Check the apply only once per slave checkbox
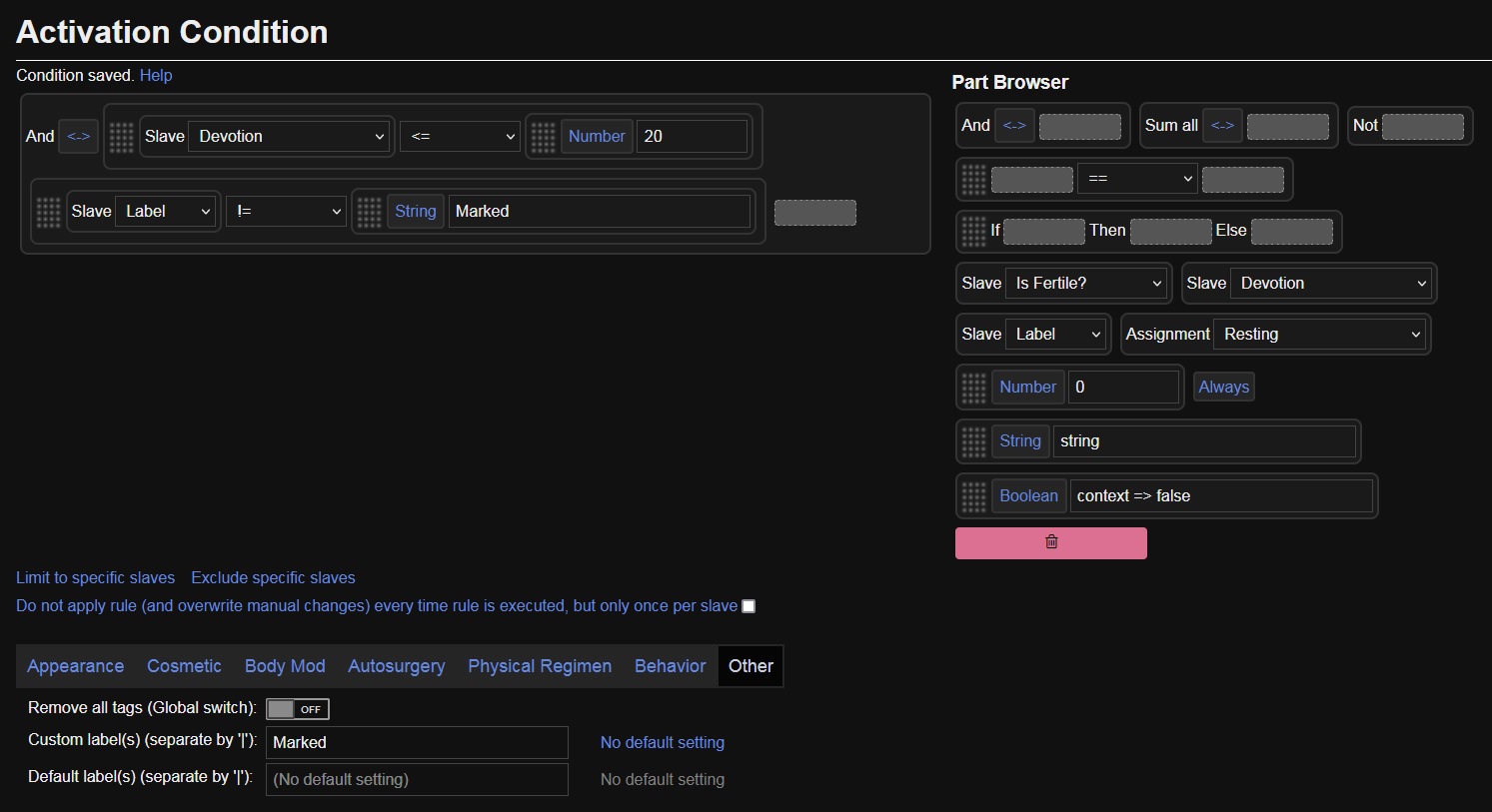Screen dimensions: 1492x812 point(748,606)
